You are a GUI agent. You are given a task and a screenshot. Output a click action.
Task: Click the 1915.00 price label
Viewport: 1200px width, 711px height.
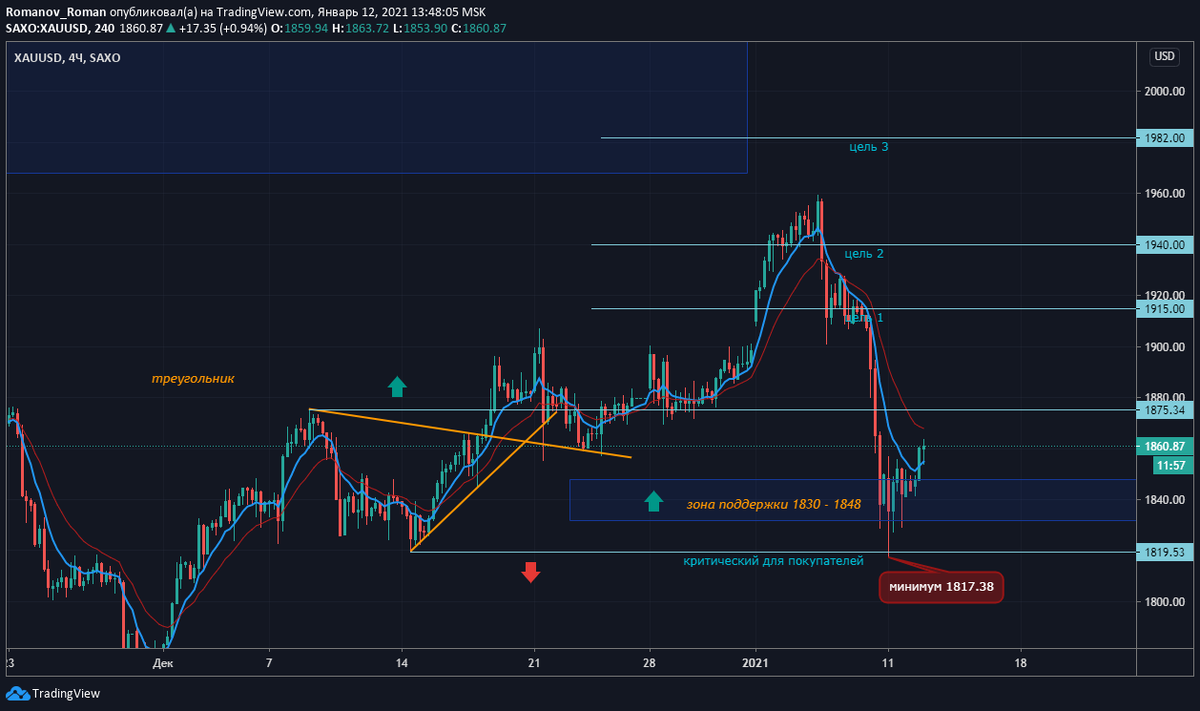tap(1165, 309)
